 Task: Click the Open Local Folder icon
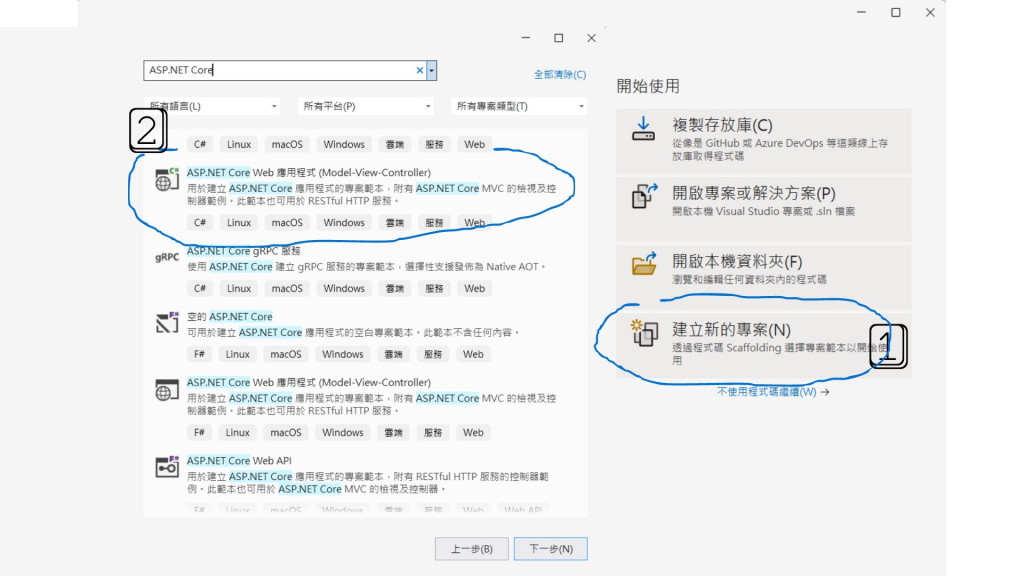pos(644,264)
